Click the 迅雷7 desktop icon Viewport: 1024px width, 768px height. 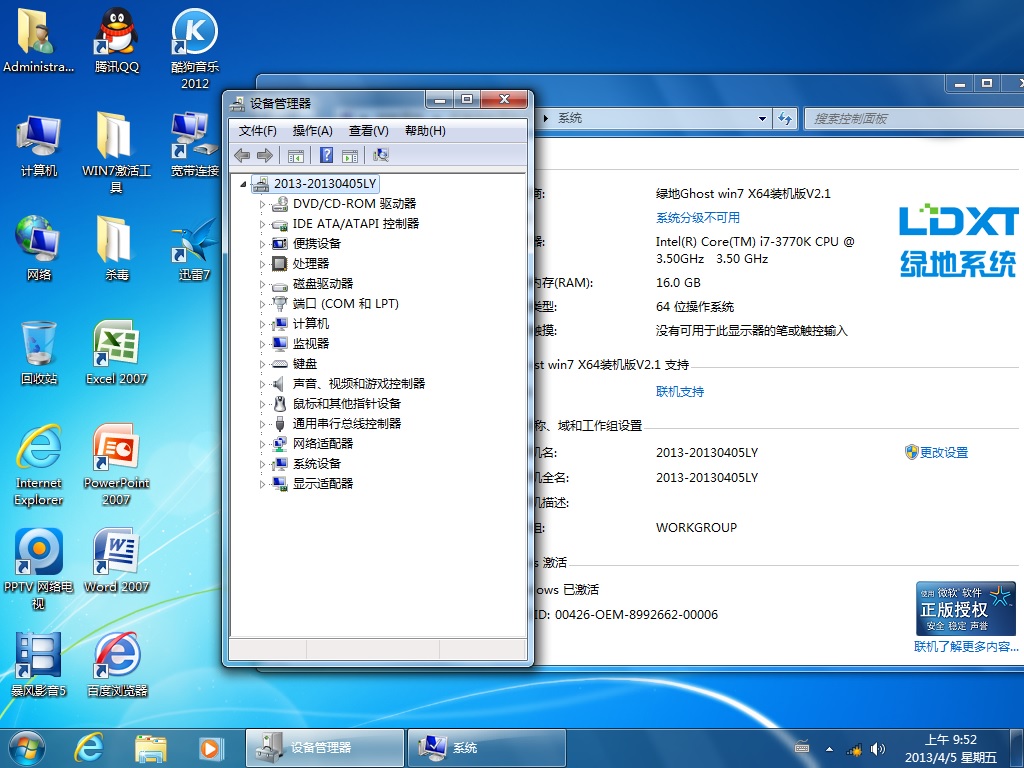[x=195, y=249]
